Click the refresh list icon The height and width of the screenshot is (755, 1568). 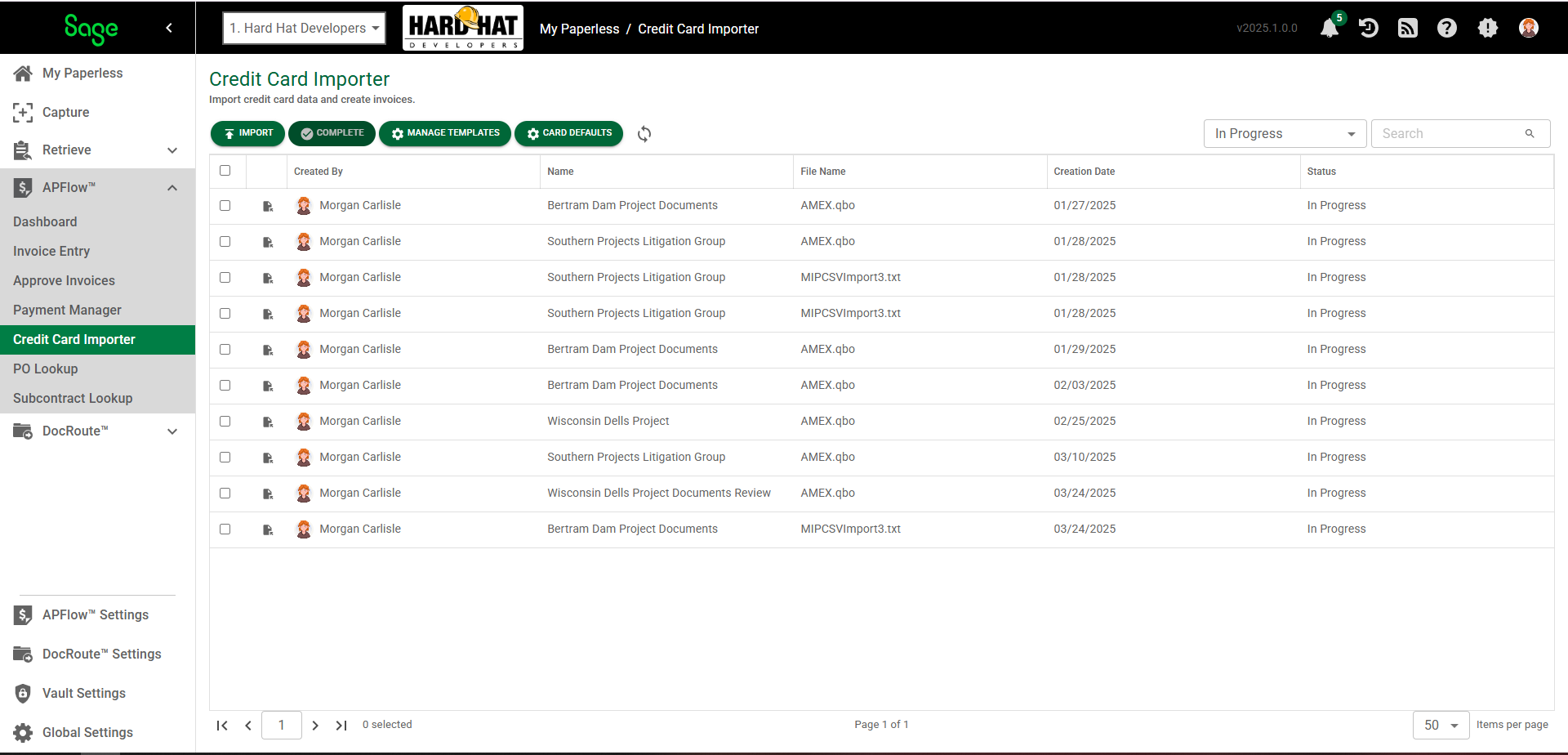pyautogui.click(x=644, y=134)
